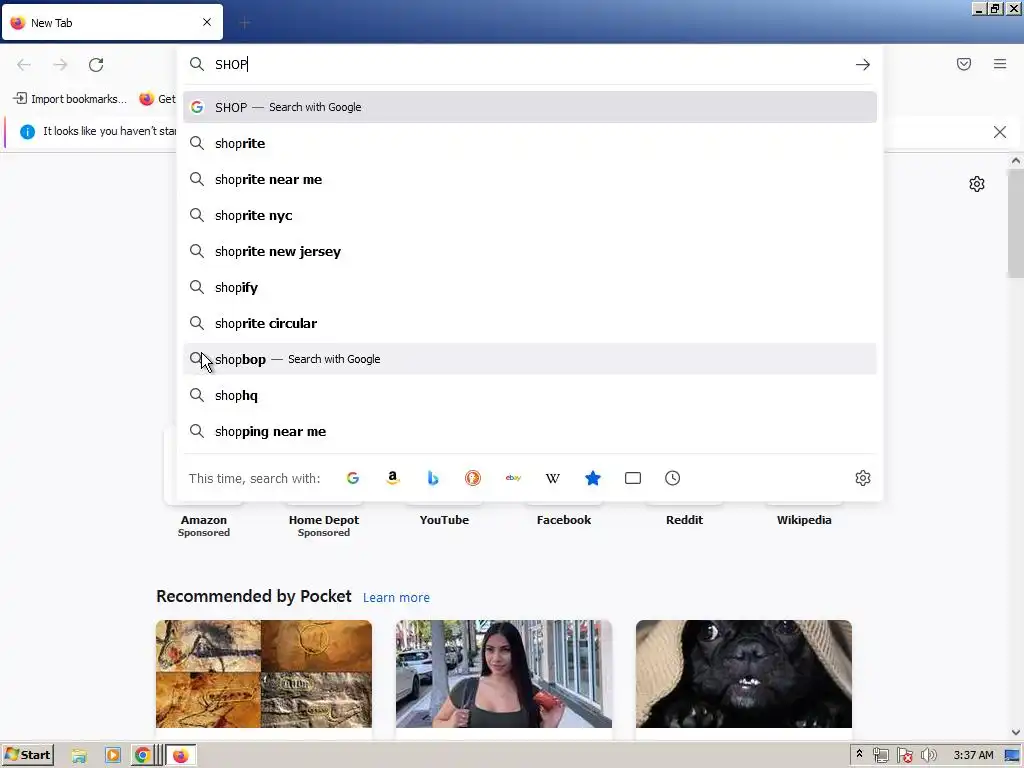Select SHOP Search with Google result

click(x=530, y=107)
